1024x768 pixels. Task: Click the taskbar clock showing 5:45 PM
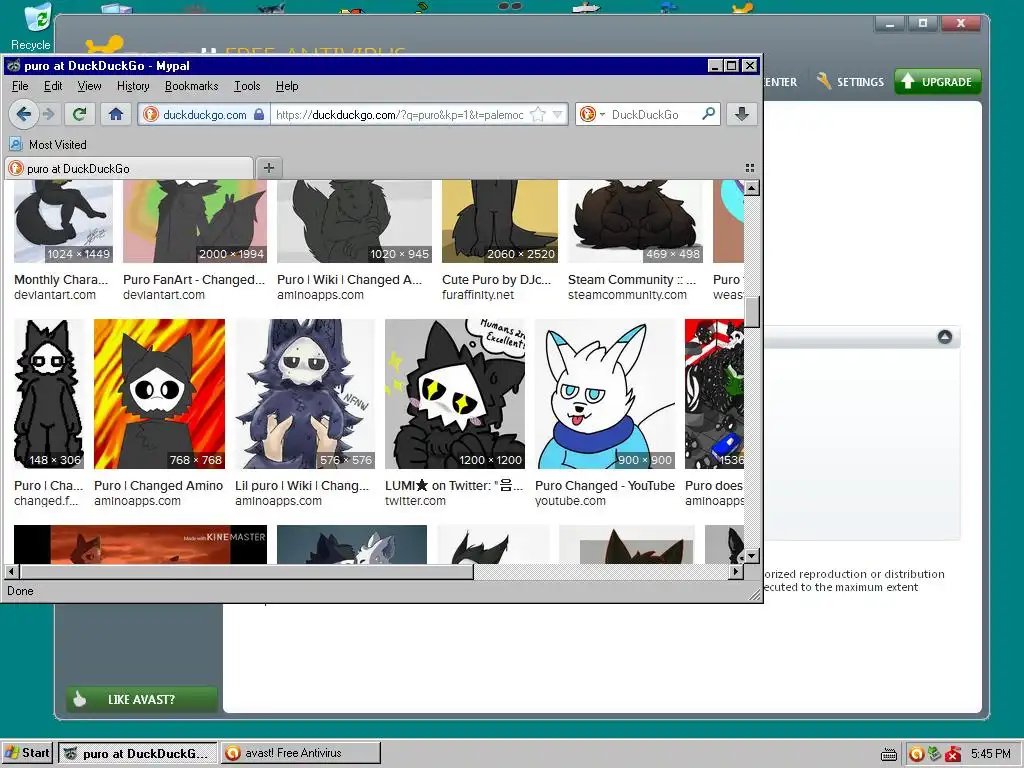click(x=990, y=754)
